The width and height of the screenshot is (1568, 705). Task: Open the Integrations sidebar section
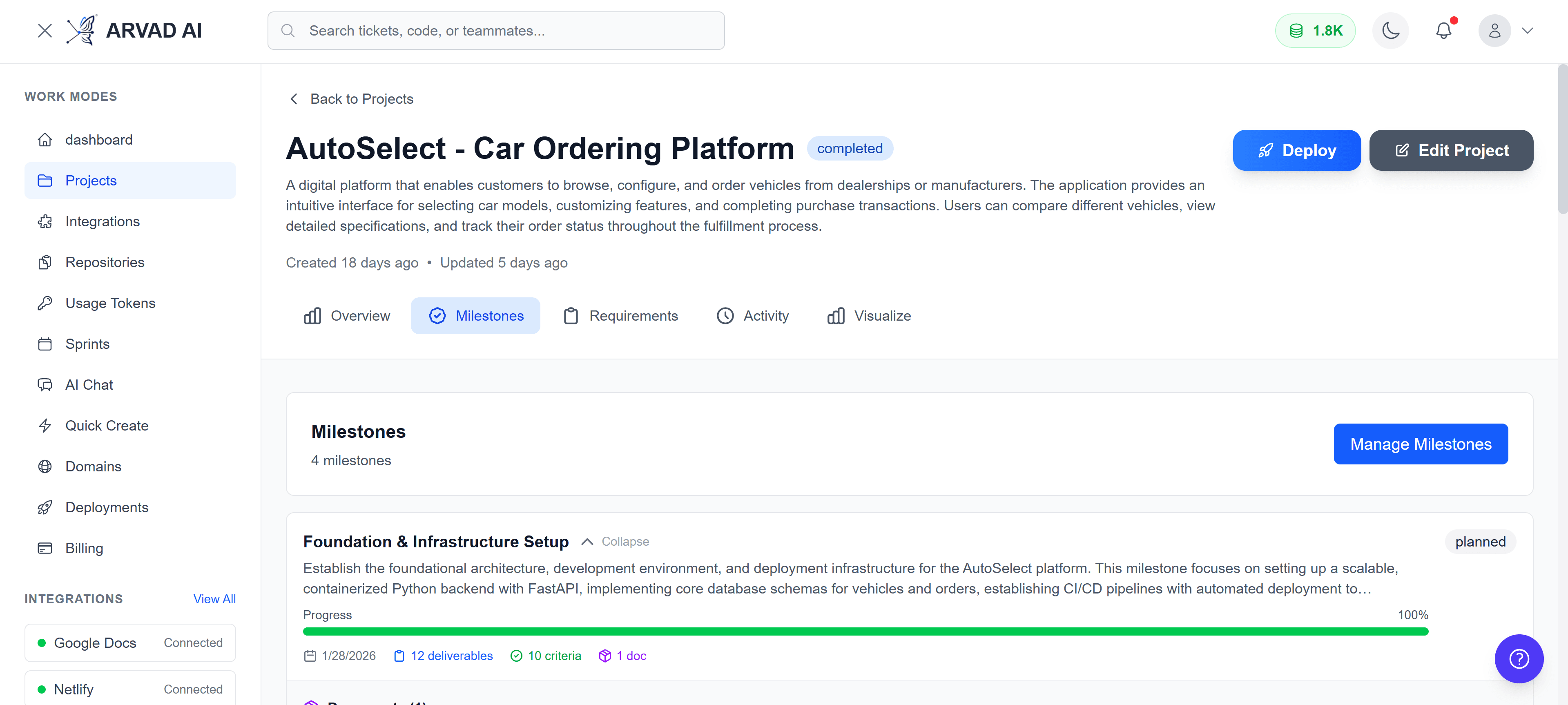click(x=102, y=221)
